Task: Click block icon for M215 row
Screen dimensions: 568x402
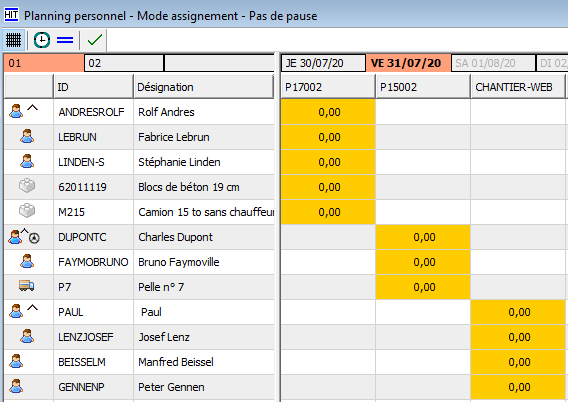Action: click(x=27, y=211)
